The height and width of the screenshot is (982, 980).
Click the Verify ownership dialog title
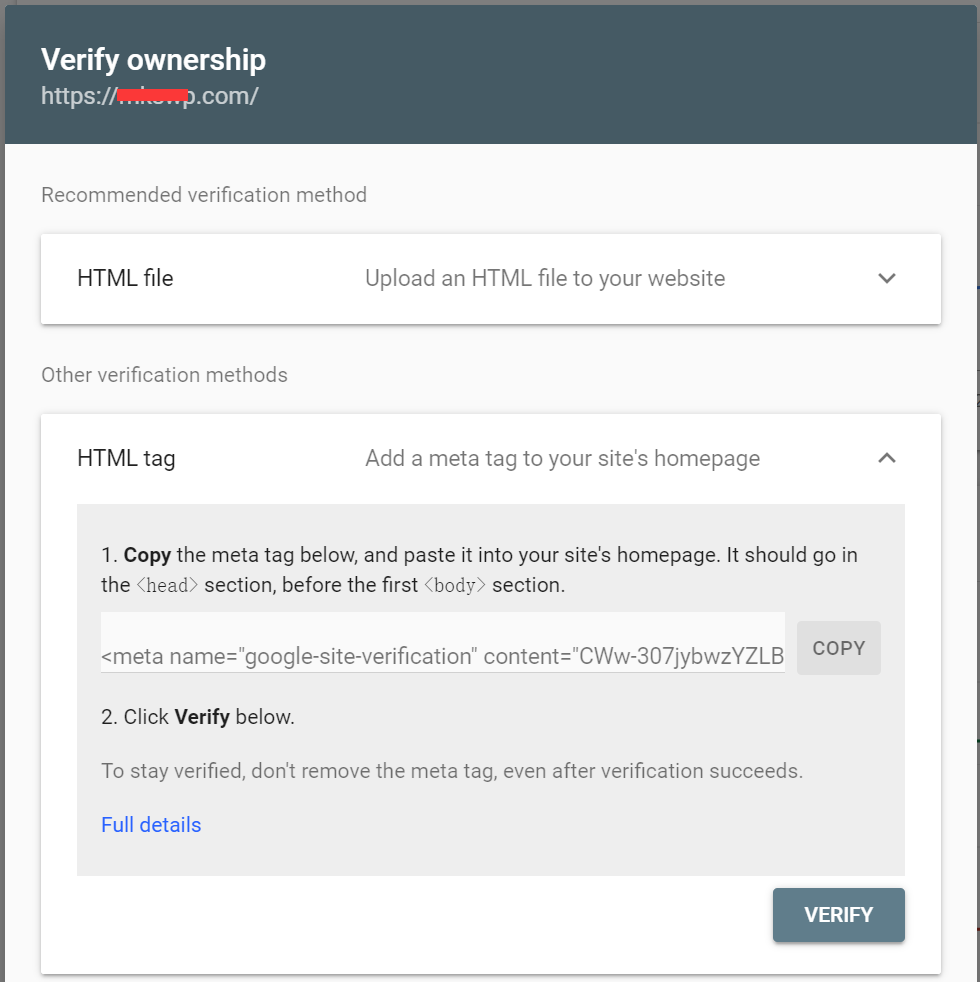point(153,60)
